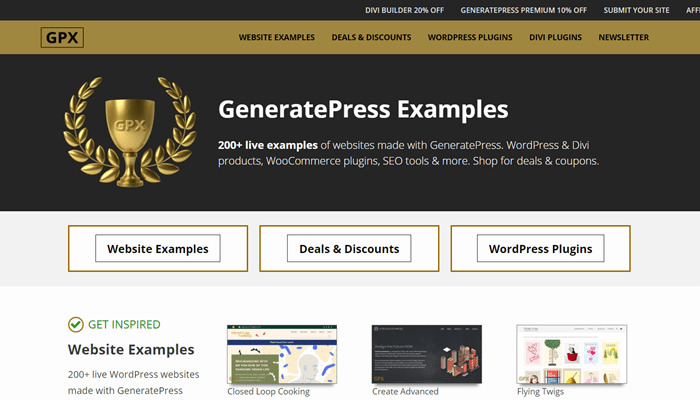Click the Deals & Discounts button
700x400 pixels.
coord(349,248)
